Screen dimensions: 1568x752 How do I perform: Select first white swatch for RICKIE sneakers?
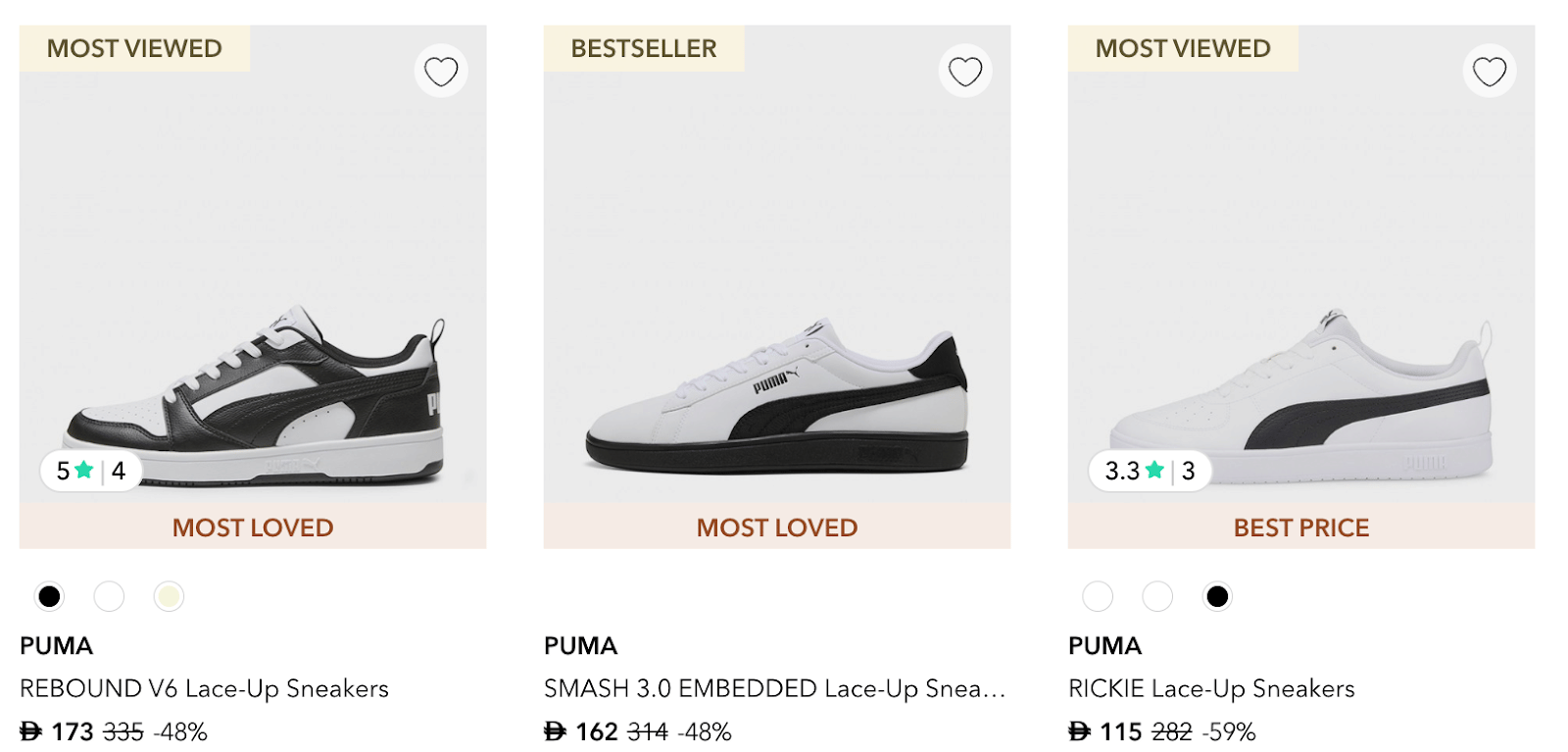(1098, 596)
